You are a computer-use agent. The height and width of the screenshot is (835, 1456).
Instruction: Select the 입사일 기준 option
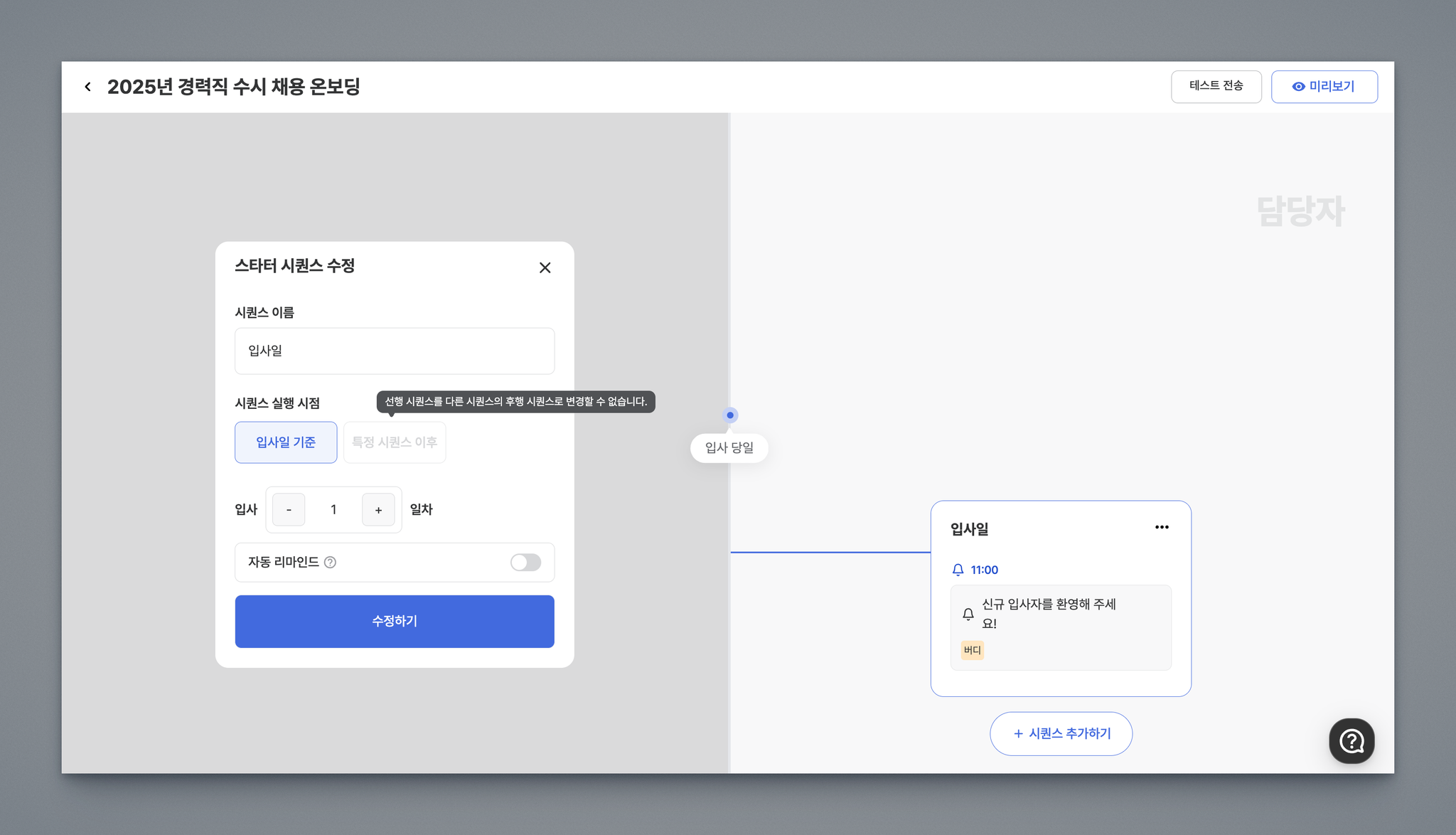tap(286, 442)
